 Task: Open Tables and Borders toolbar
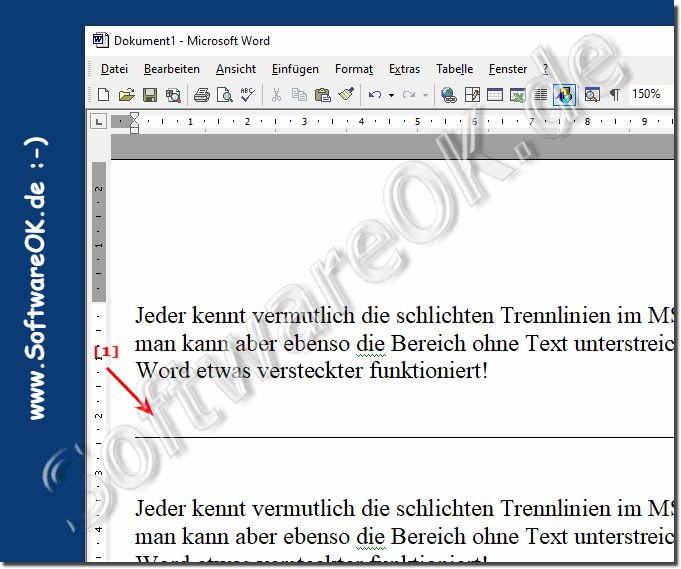coord(472,94)
